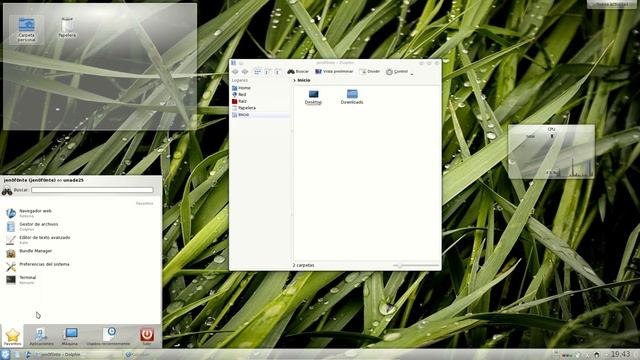Switch to Favoritos tab in launcher
640x360 pixels.
(13, 337)
